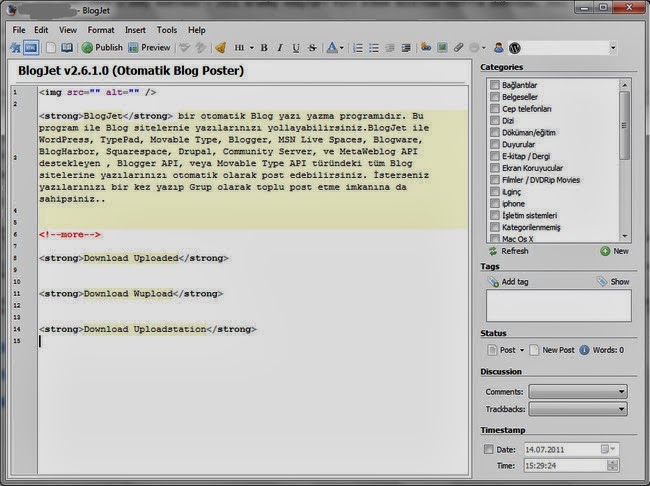Click the <!--more--> line in editor

coord(70,235)
